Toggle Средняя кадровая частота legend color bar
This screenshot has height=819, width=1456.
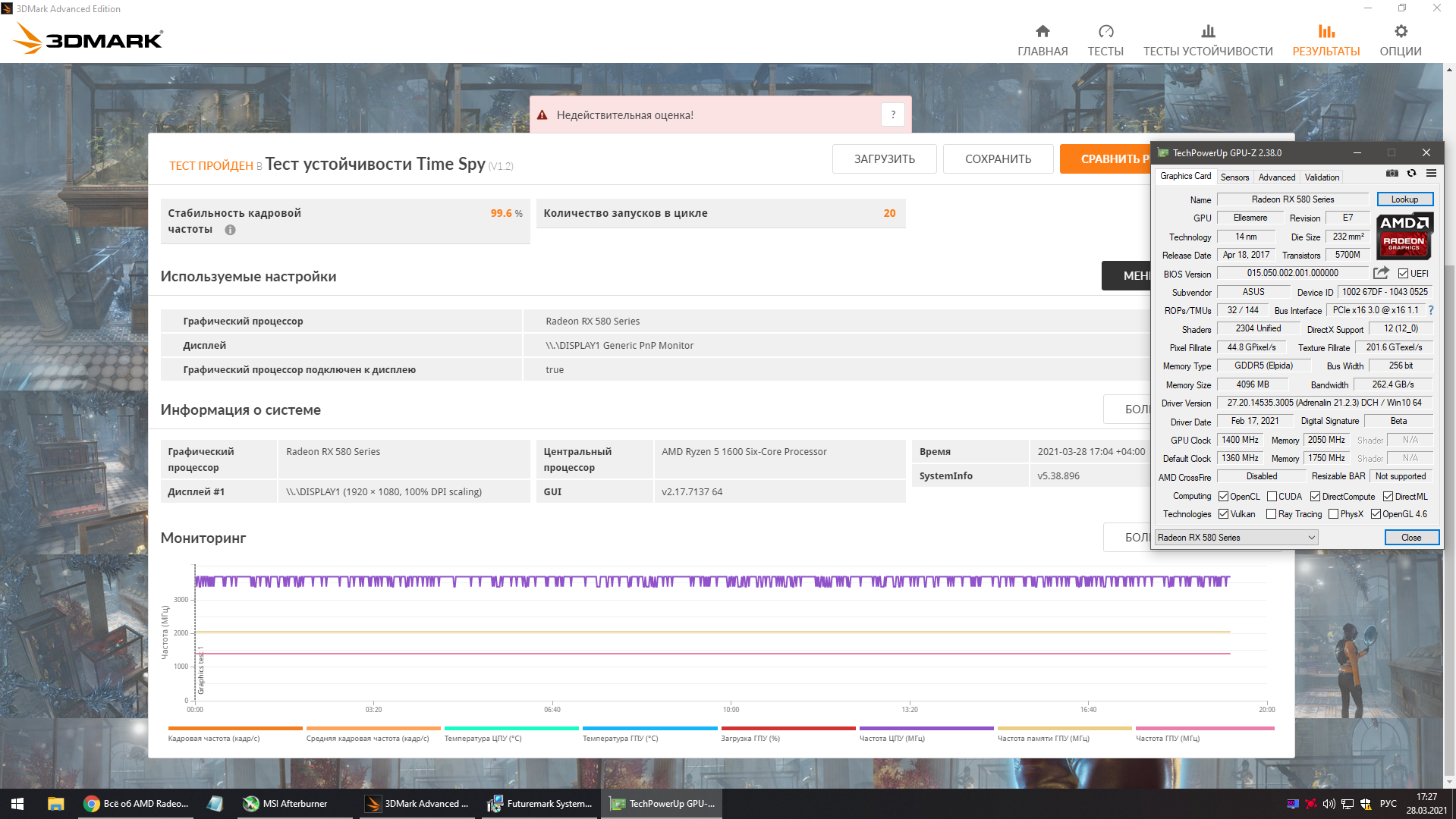[x=373, y=729]
